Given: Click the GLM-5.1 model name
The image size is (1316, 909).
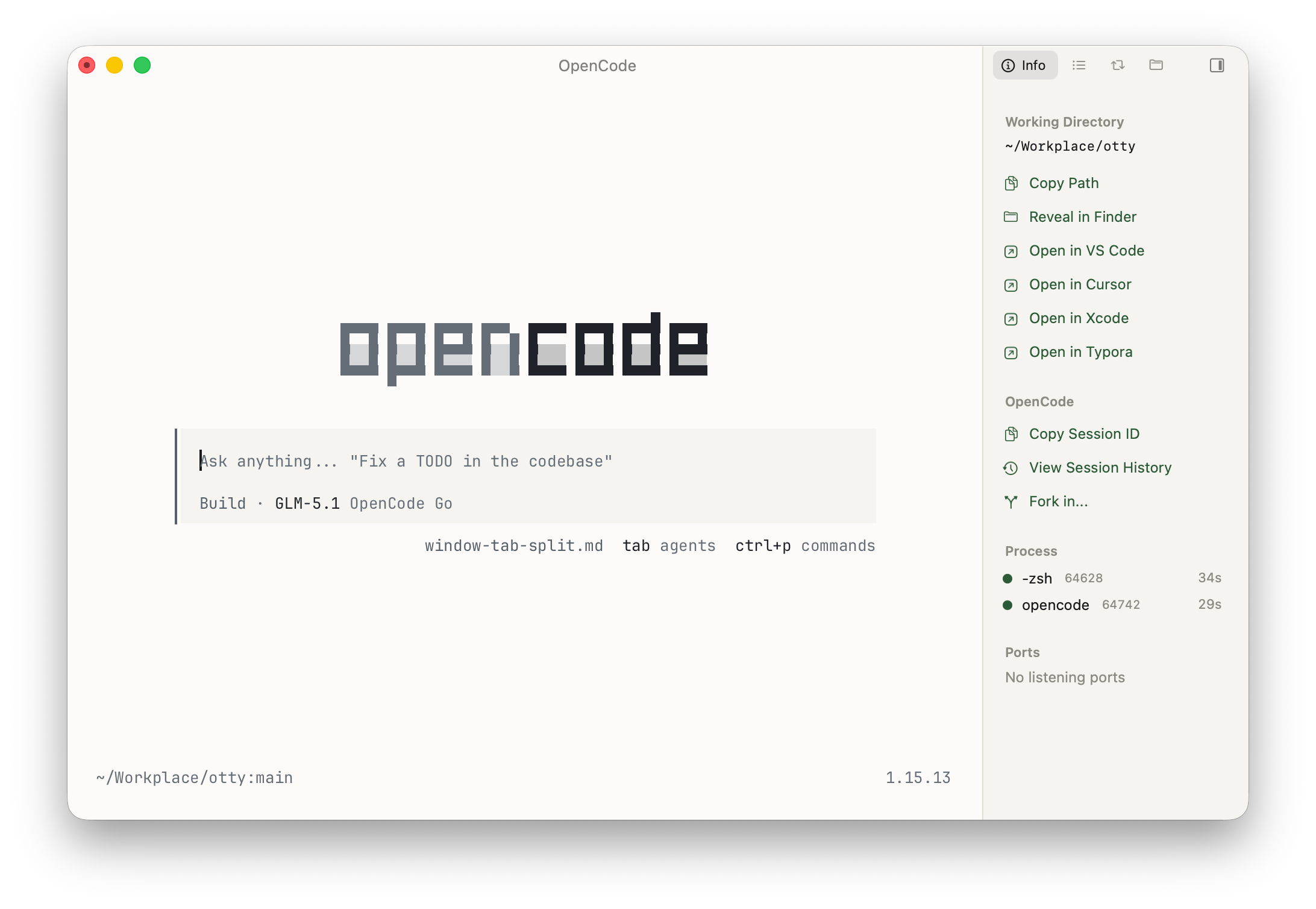Looking at the screenshot, I should pyautogui.click(x=307, y=504).
